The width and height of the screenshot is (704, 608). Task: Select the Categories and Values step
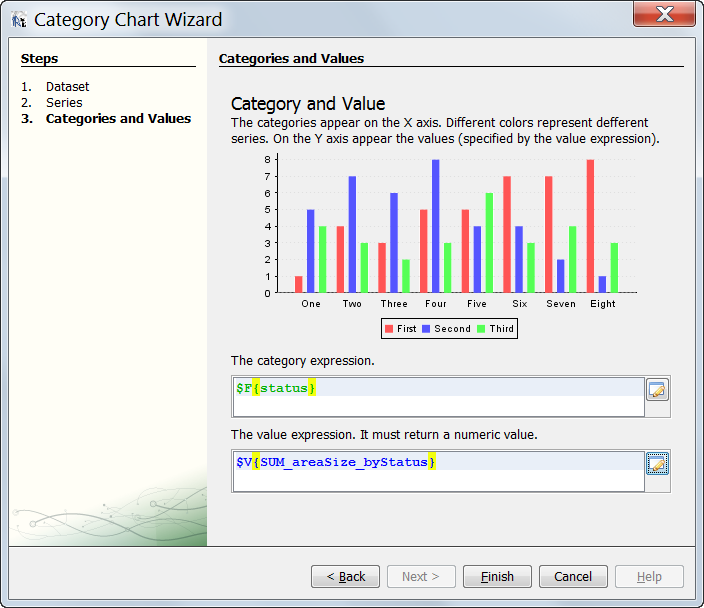click(x=118, y=119)
